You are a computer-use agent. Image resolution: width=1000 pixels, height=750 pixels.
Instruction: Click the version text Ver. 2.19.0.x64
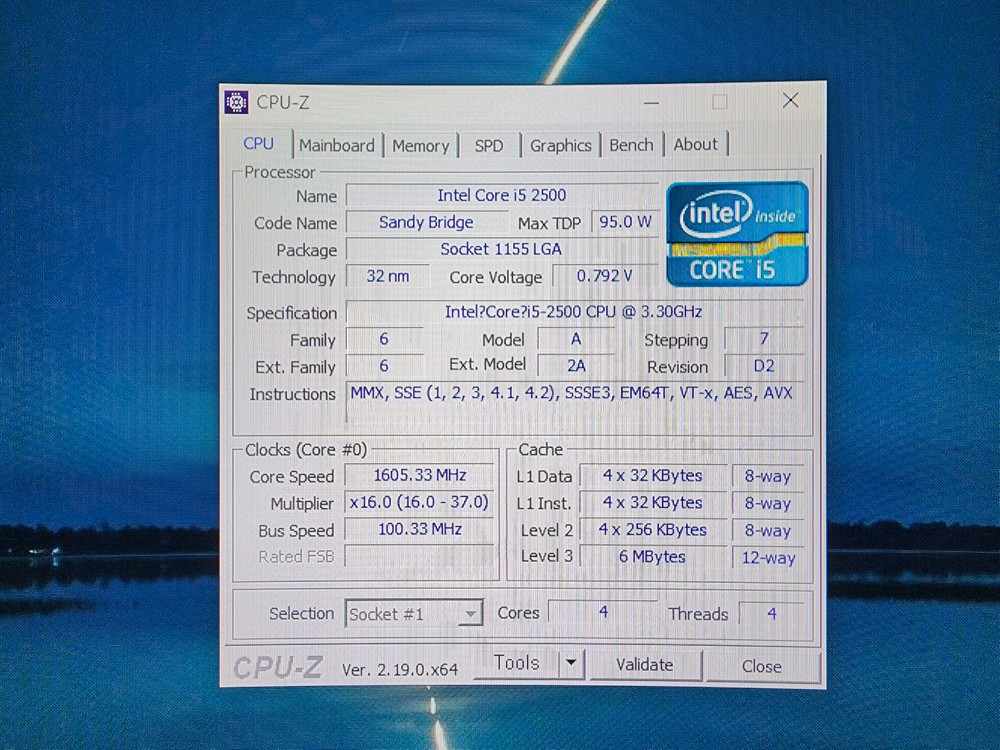400,670
